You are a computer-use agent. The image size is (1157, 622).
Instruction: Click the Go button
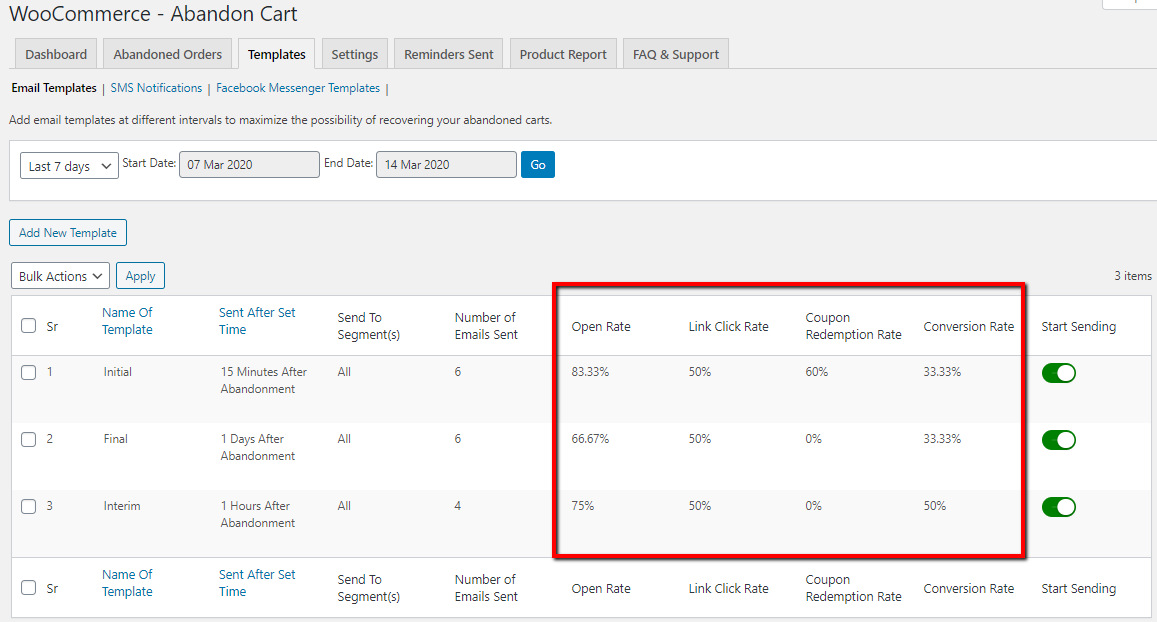pyautogui.click(x=538, y=165)
